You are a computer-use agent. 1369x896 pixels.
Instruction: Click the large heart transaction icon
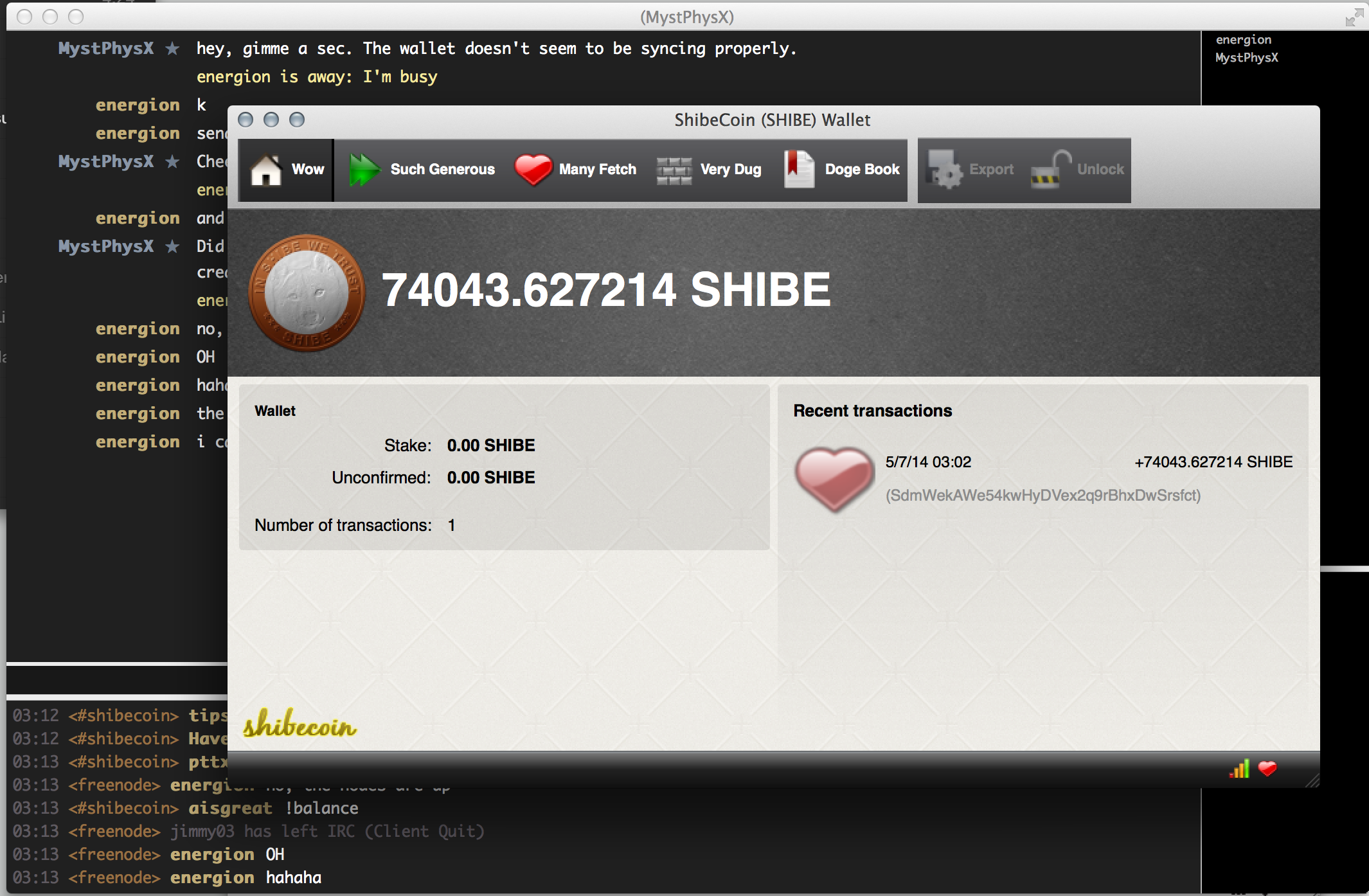(835, 479)
